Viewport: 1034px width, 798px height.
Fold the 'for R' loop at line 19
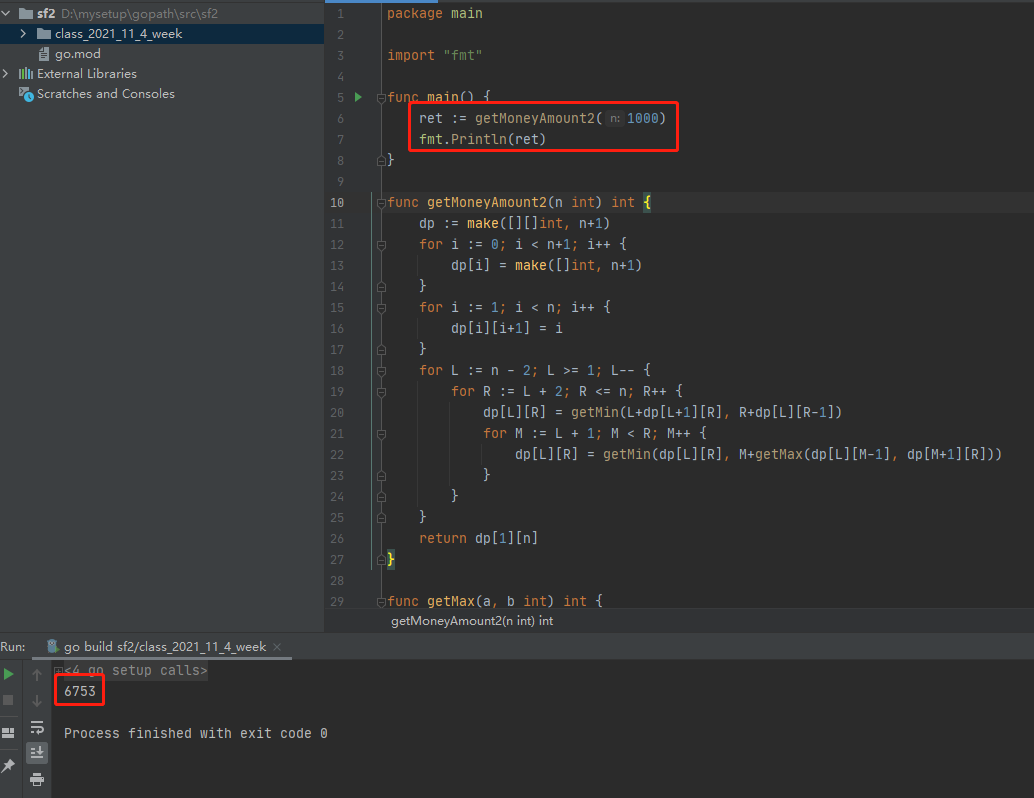[x=381, y=392]
